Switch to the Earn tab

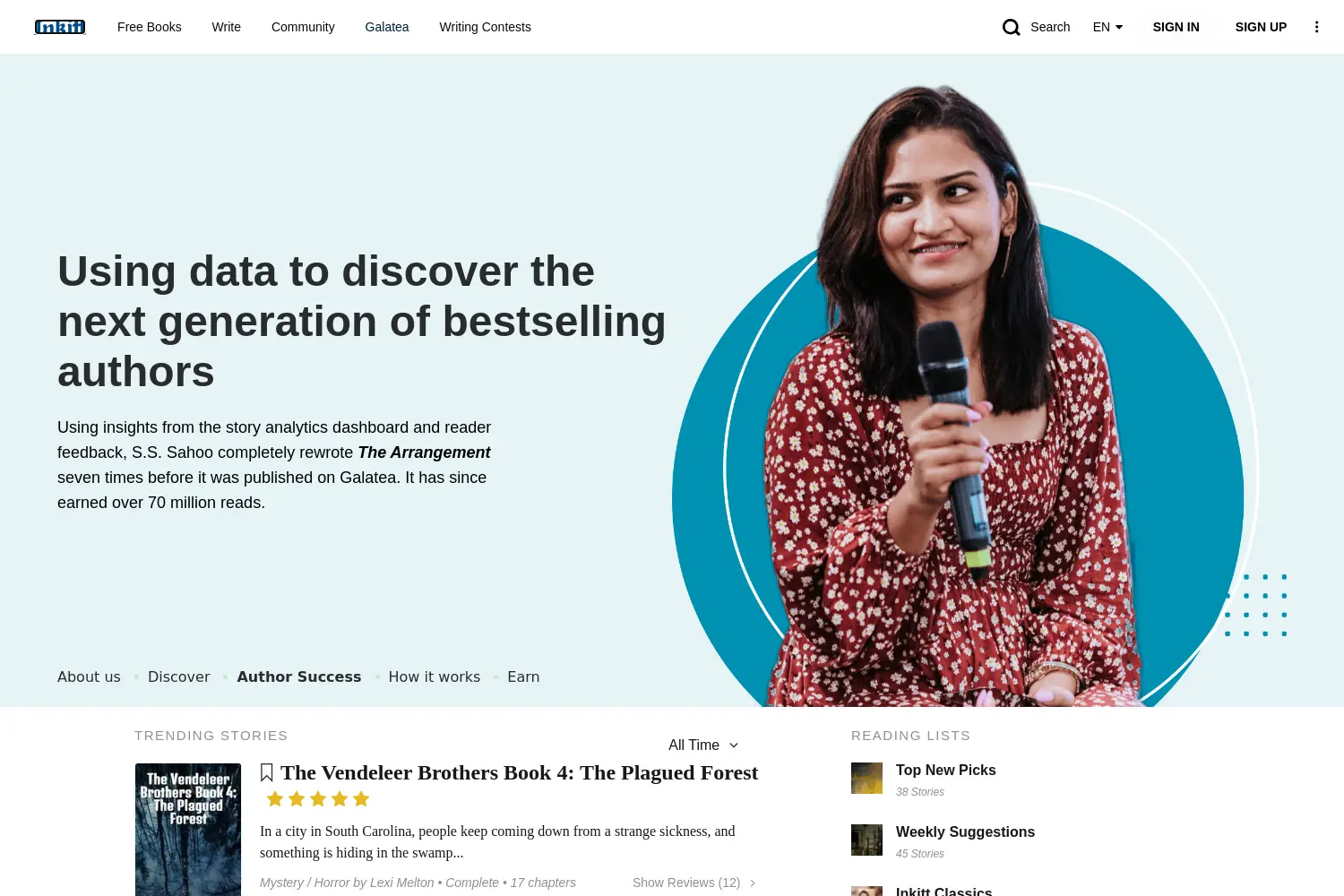523,676
